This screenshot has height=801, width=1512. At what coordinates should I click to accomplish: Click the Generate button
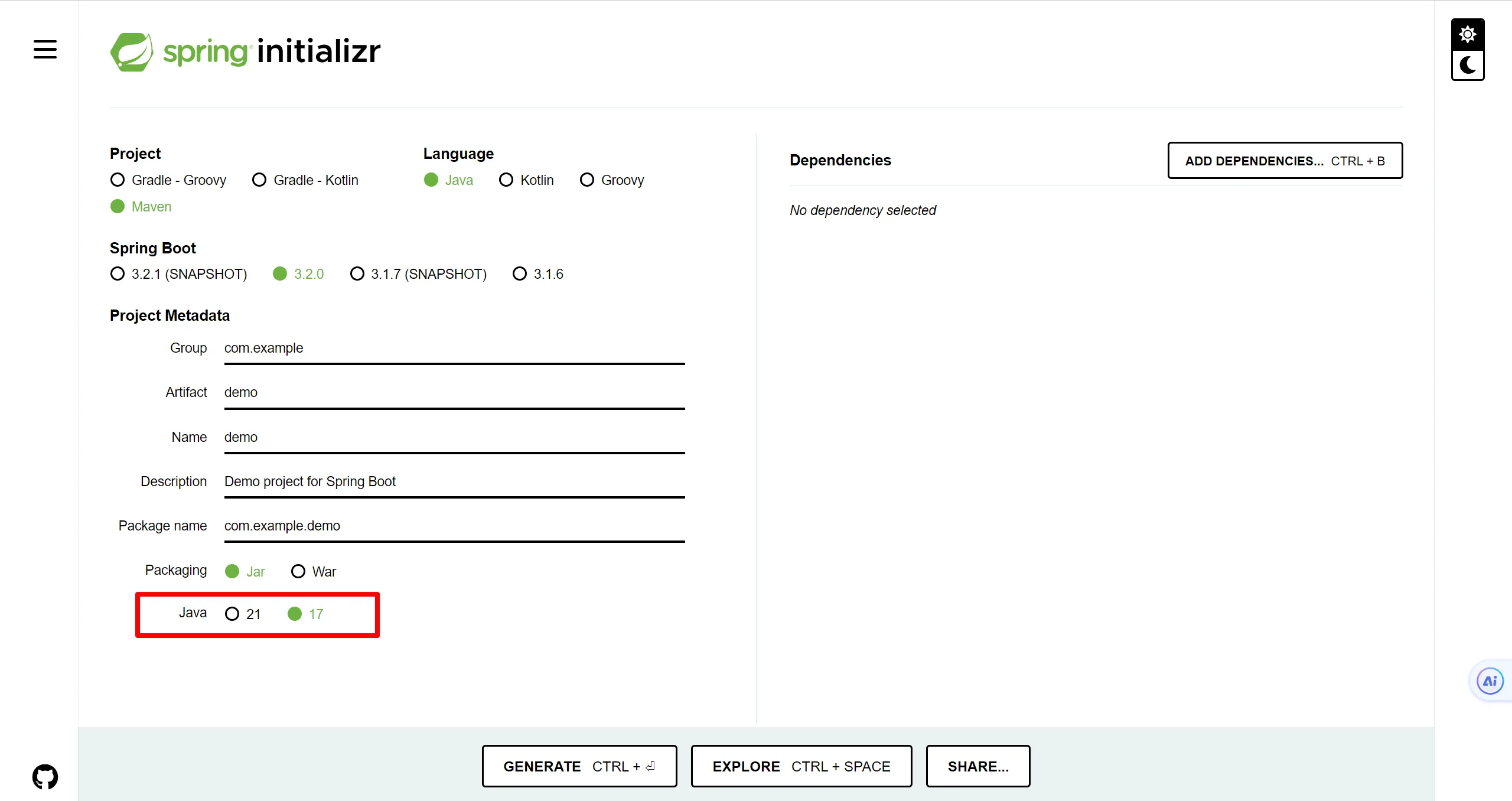click(579, 766)
